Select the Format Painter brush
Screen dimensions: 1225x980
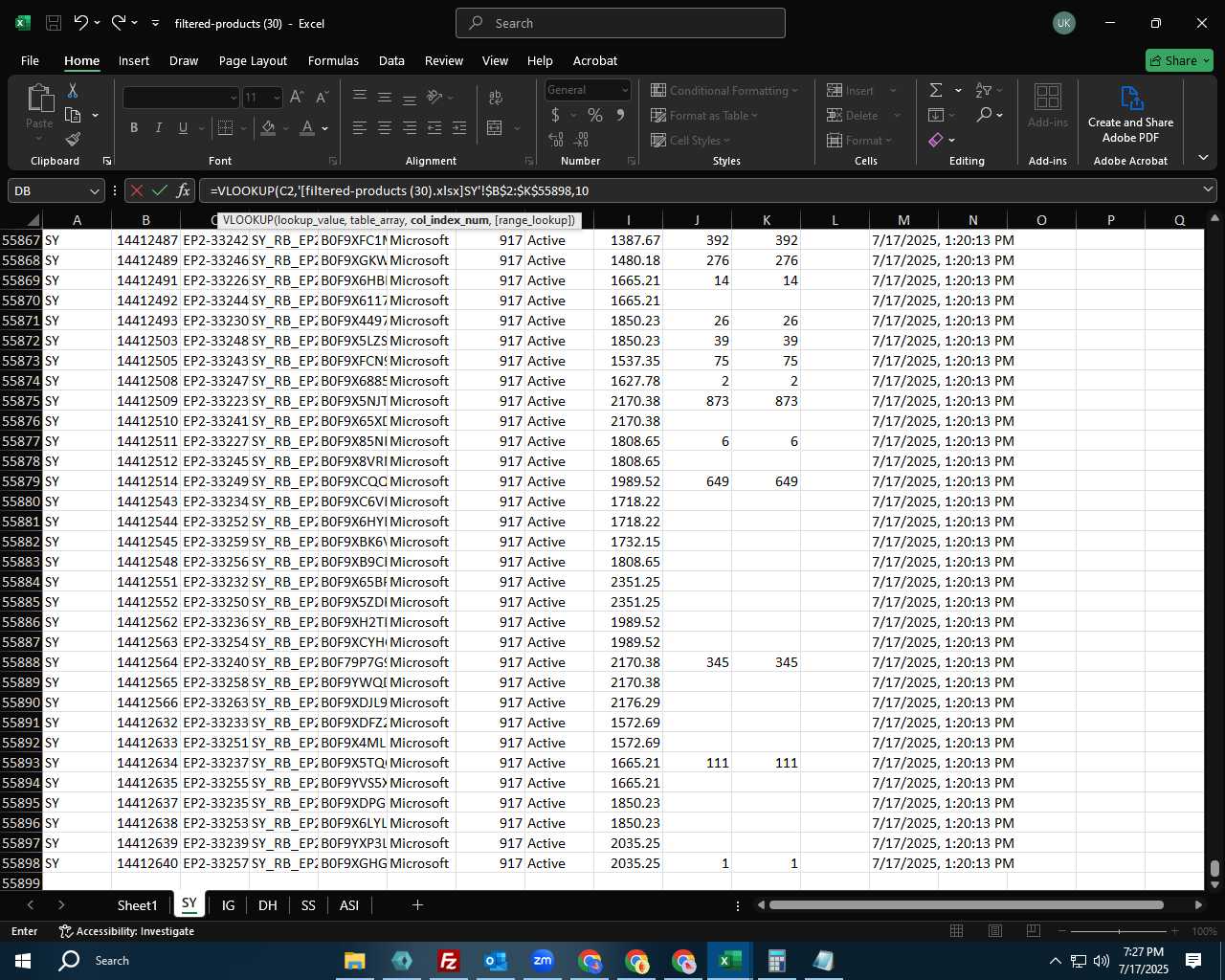pos(73,140)
